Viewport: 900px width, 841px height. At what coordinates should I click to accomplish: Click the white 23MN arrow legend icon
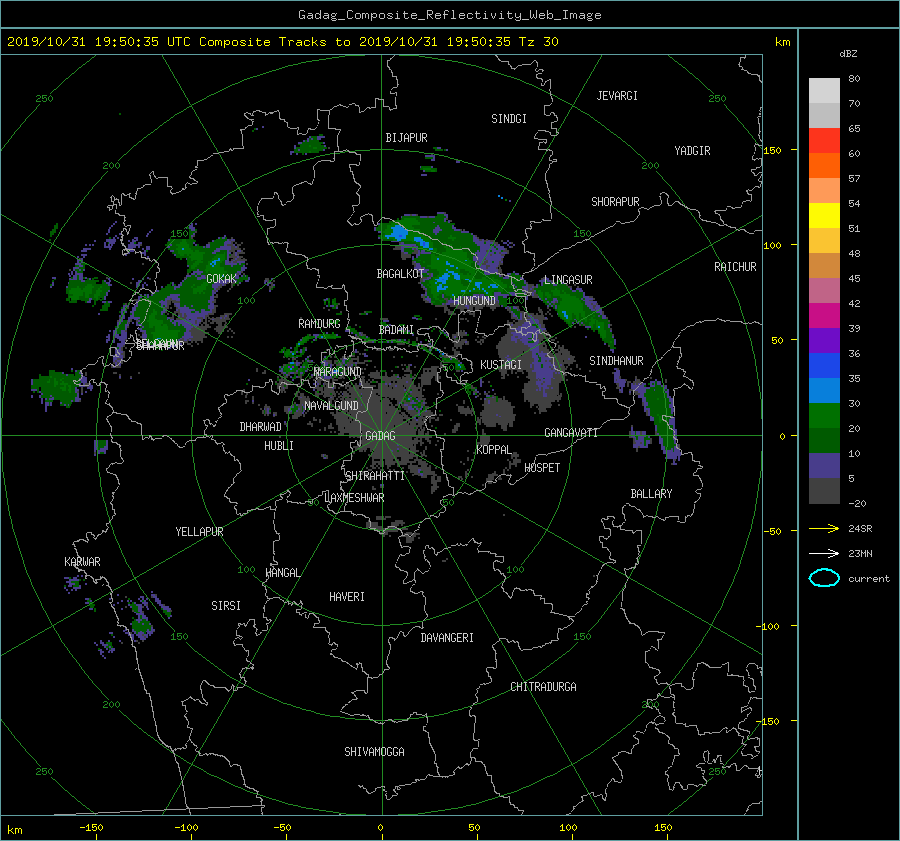[824, 553]
